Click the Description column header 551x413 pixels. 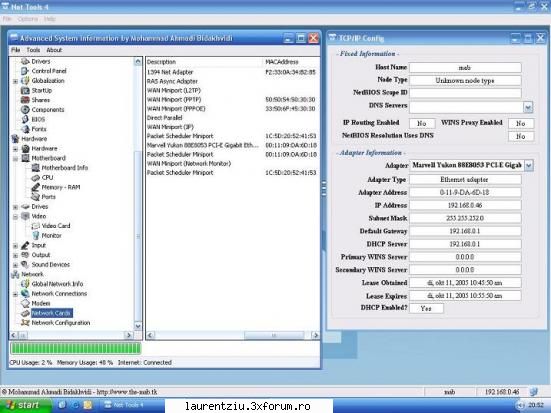(x=205, y=62)
